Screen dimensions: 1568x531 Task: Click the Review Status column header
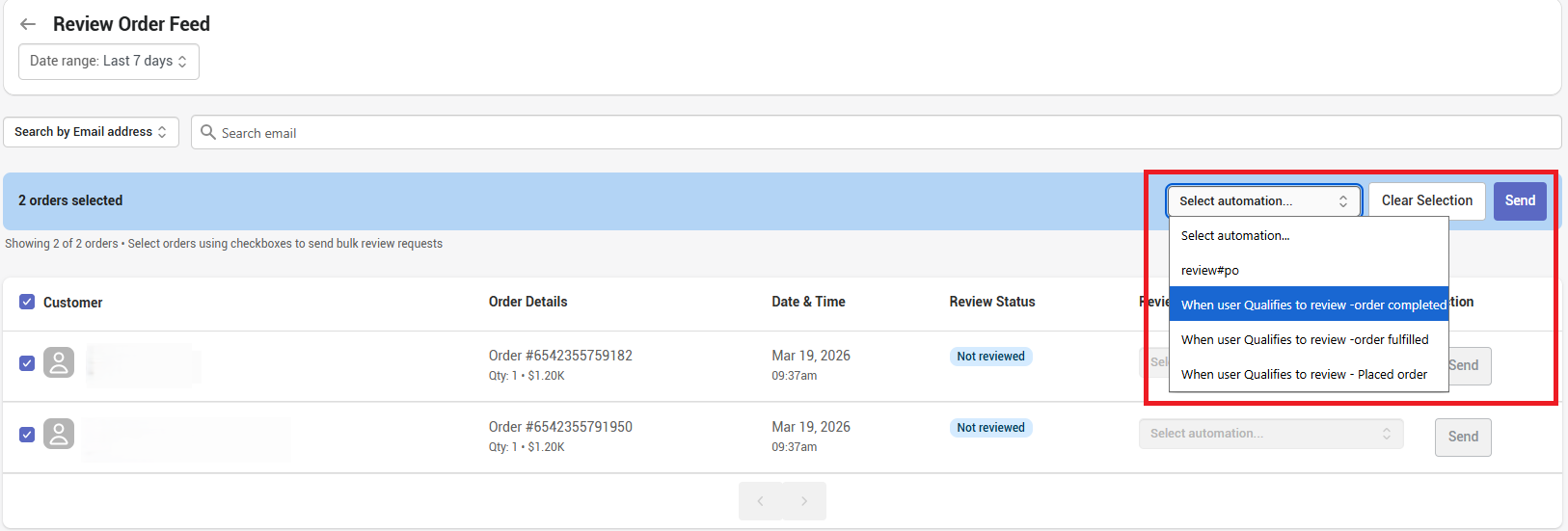992,302
